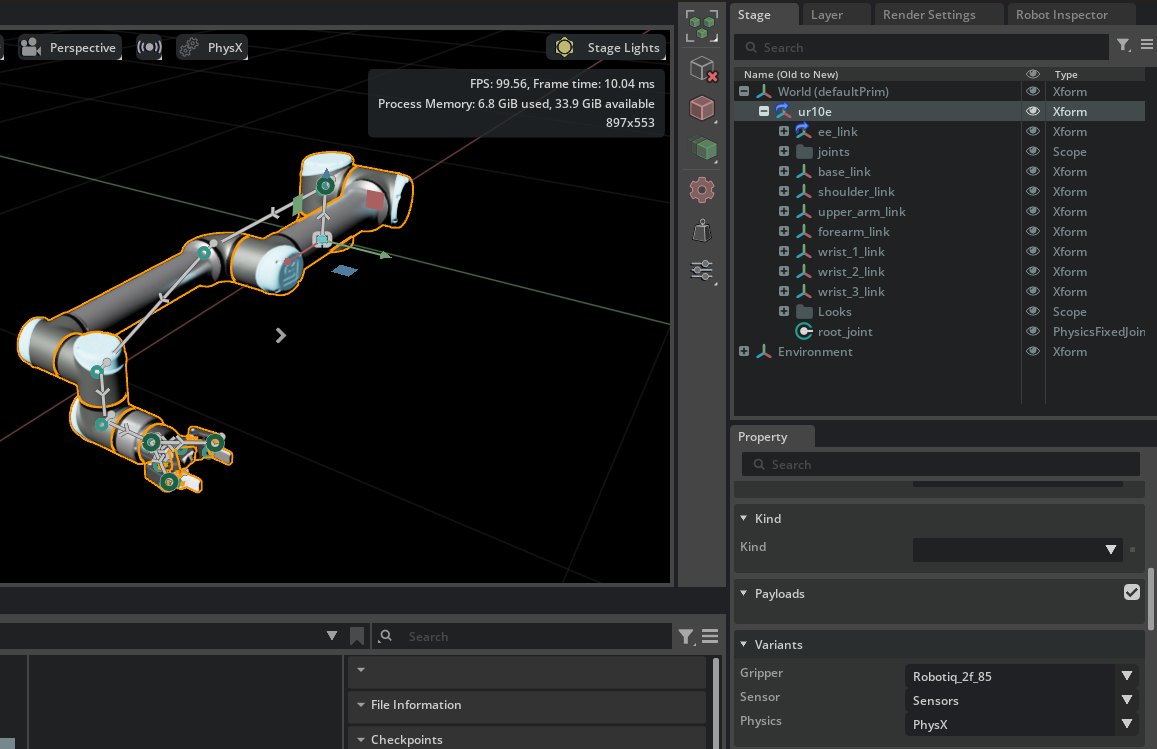Collapse the Variants section in Property panel

click(x=742, y=644)
